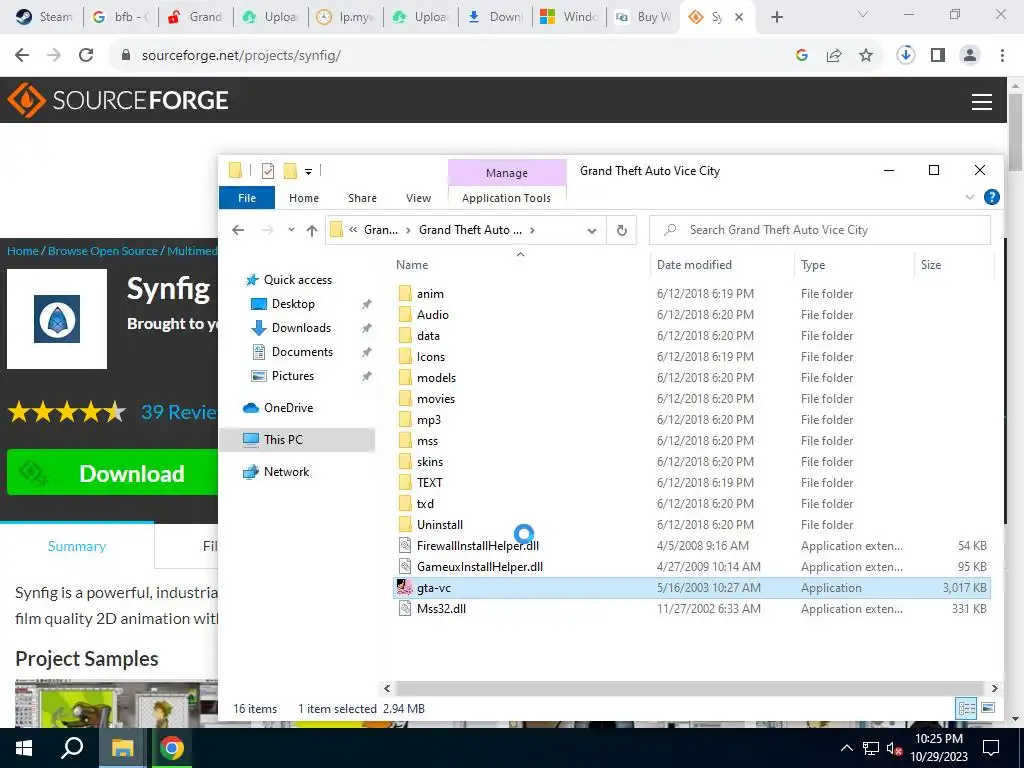Open the File menu tab
Image resolution: width=1024 pixels, height=768 pixels.
pyautogui.click(x=247, y=198)
